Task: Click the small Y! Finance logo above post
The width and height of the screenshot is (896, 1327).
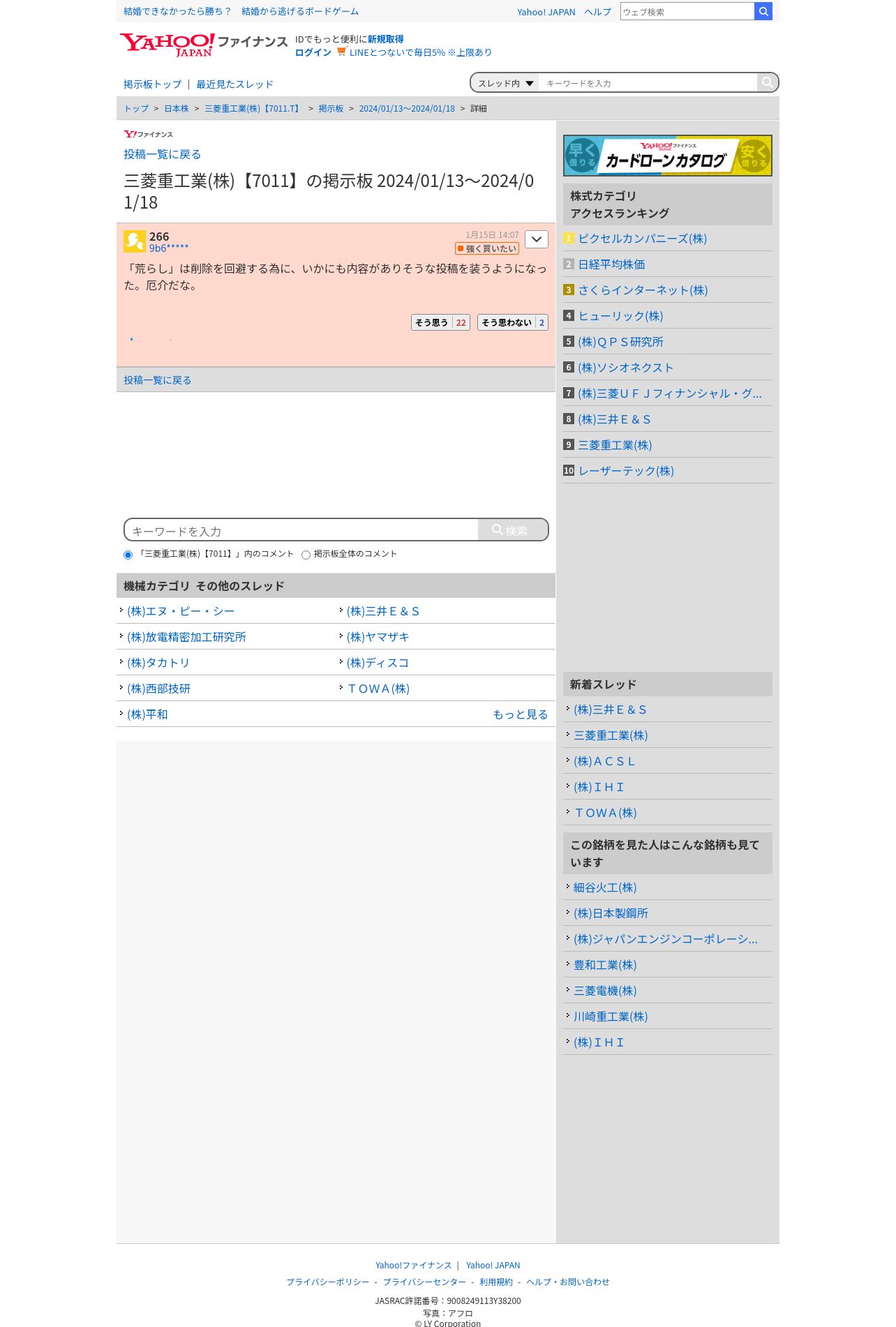Action: click(x=148, y=134)
